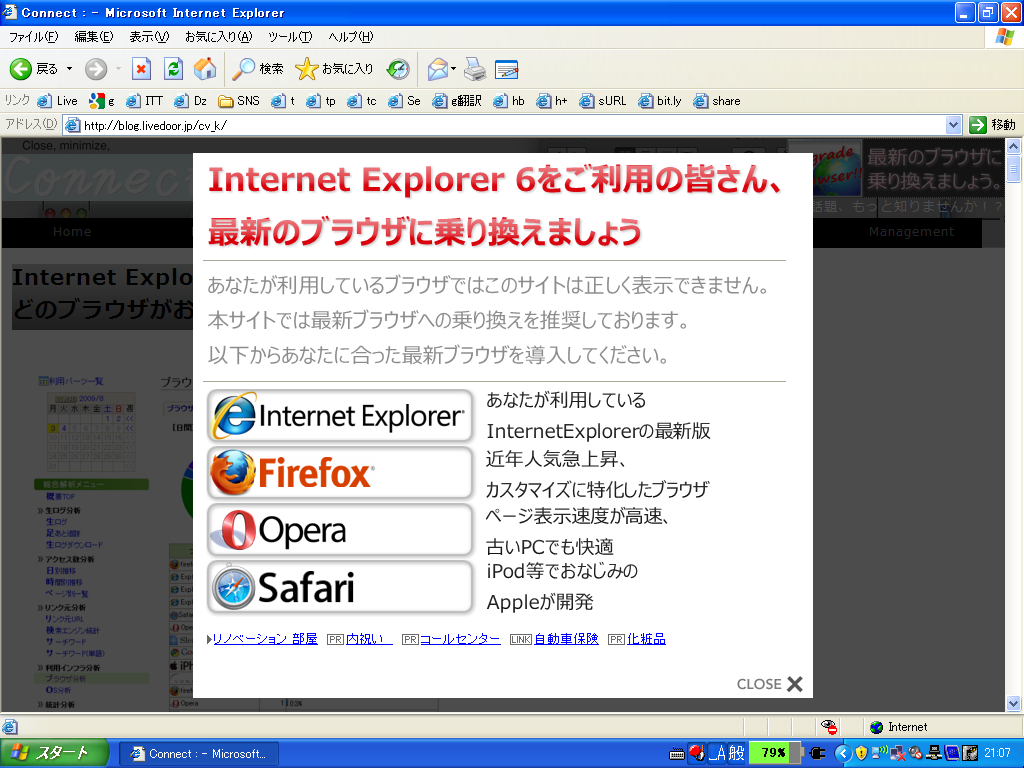Click the 79% battery indicator in tray
The width and height of the screenshot is (1024, 768).
(x=774, y=753)
